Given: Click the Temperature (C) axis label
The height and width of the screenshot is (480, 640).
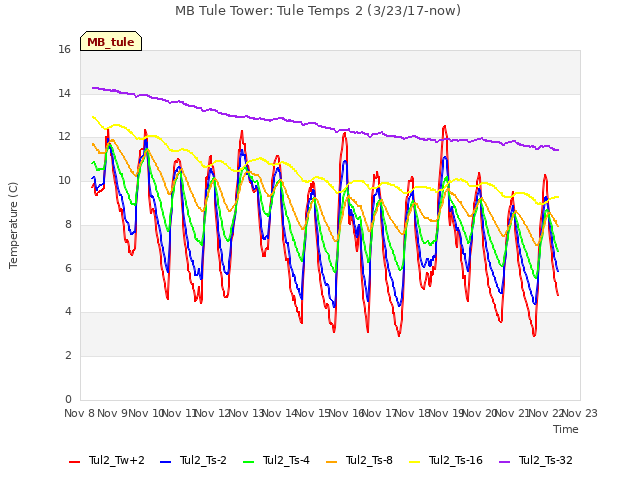Looking at the screenshot, I should [13, 225].
